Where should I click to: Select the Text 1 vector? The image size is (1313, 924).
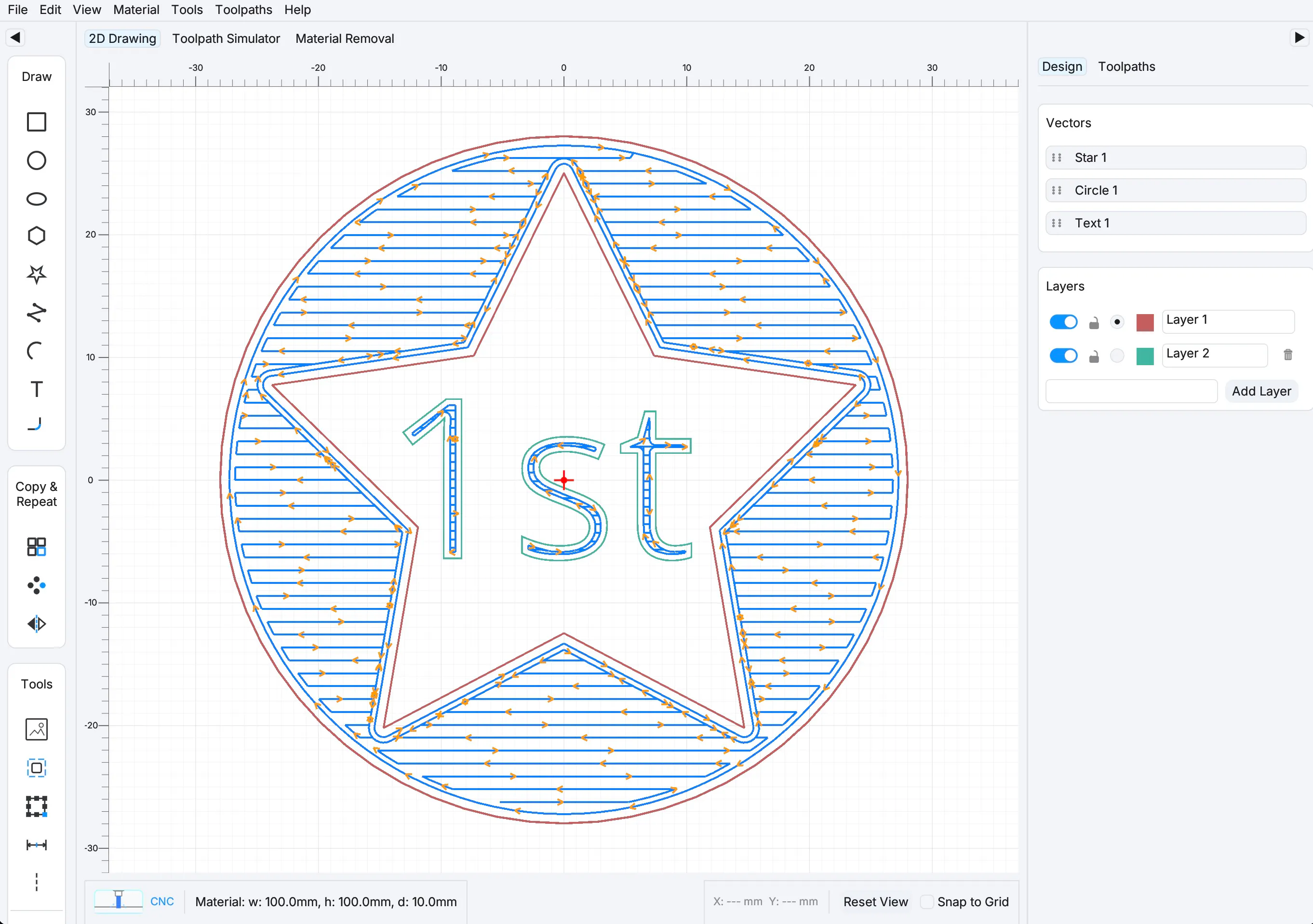pos(1176,223)
